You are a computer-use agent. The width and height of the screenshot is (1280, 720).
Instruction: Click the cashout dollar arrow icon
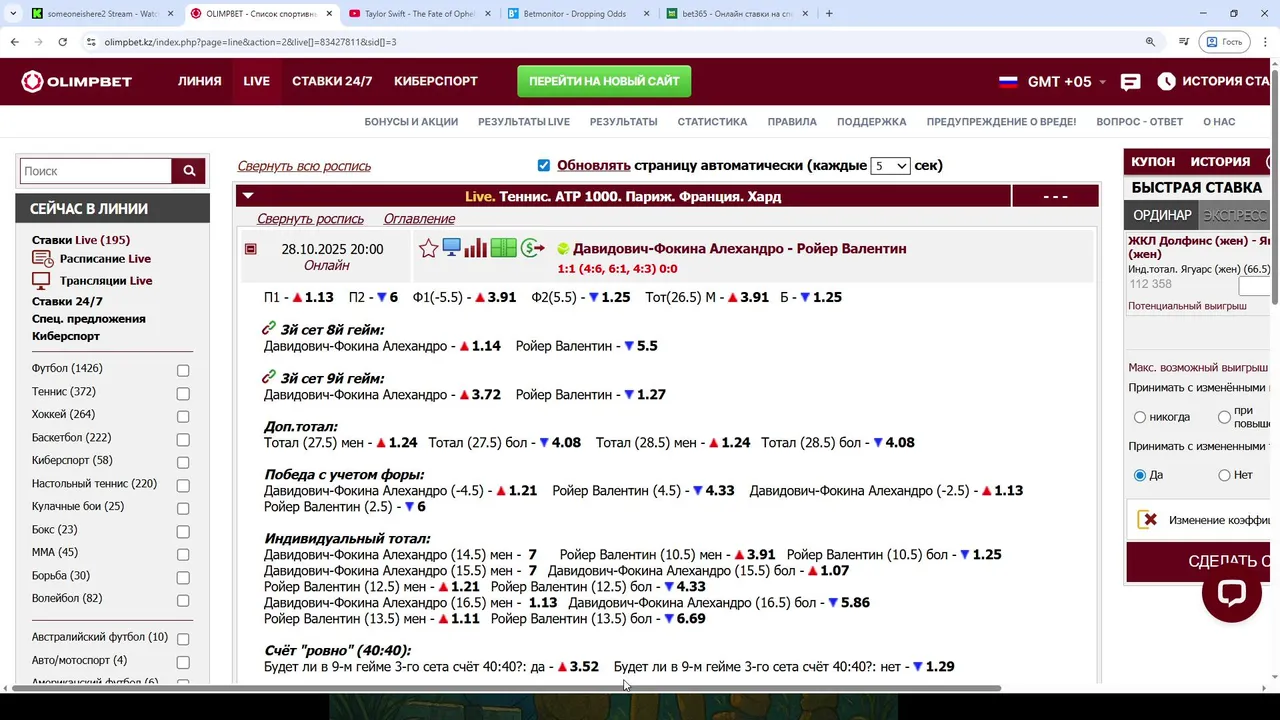[x=532, y=248]
